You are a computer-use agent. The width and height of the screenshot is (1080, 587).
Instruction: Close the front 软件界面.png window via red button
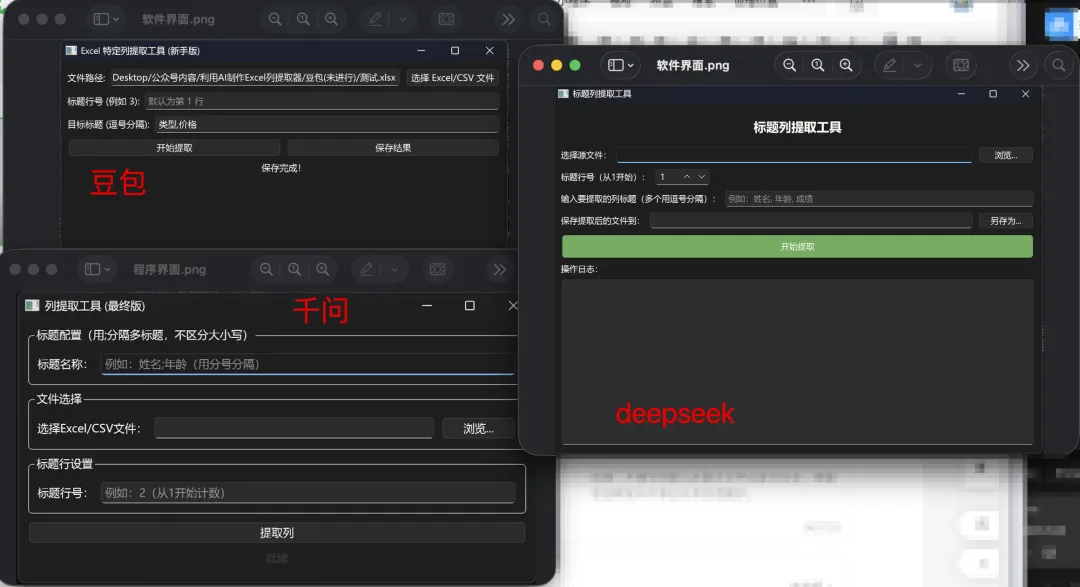(x=539, y=65)
